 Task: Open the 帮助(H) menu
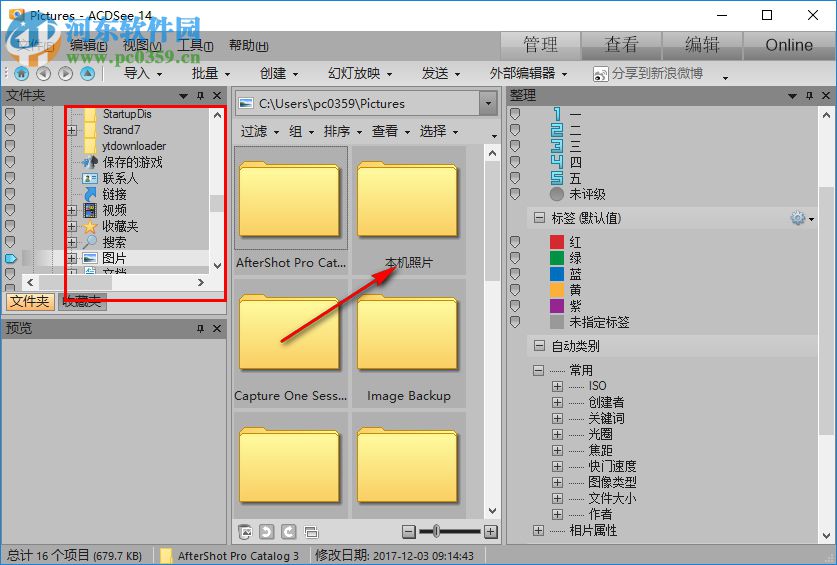pyautogui.click(x=248, y=46)
